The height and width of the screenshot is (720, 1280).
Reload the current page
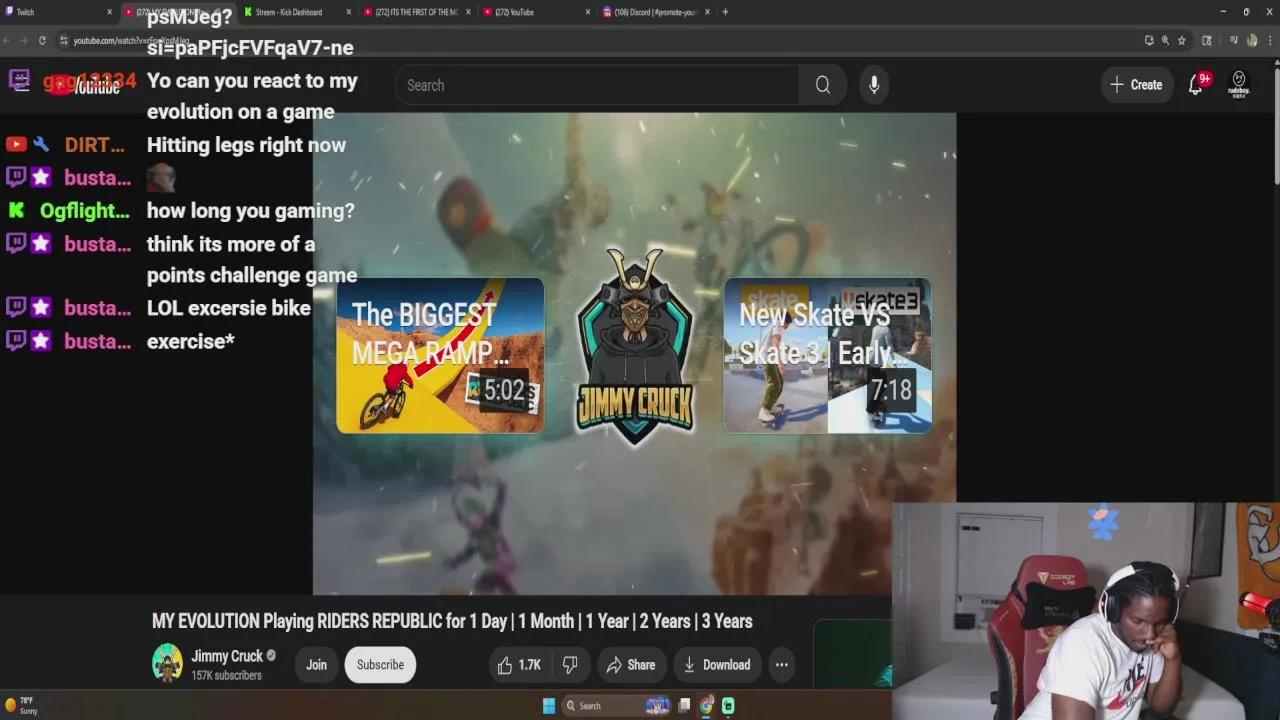(x=42, y=40)
